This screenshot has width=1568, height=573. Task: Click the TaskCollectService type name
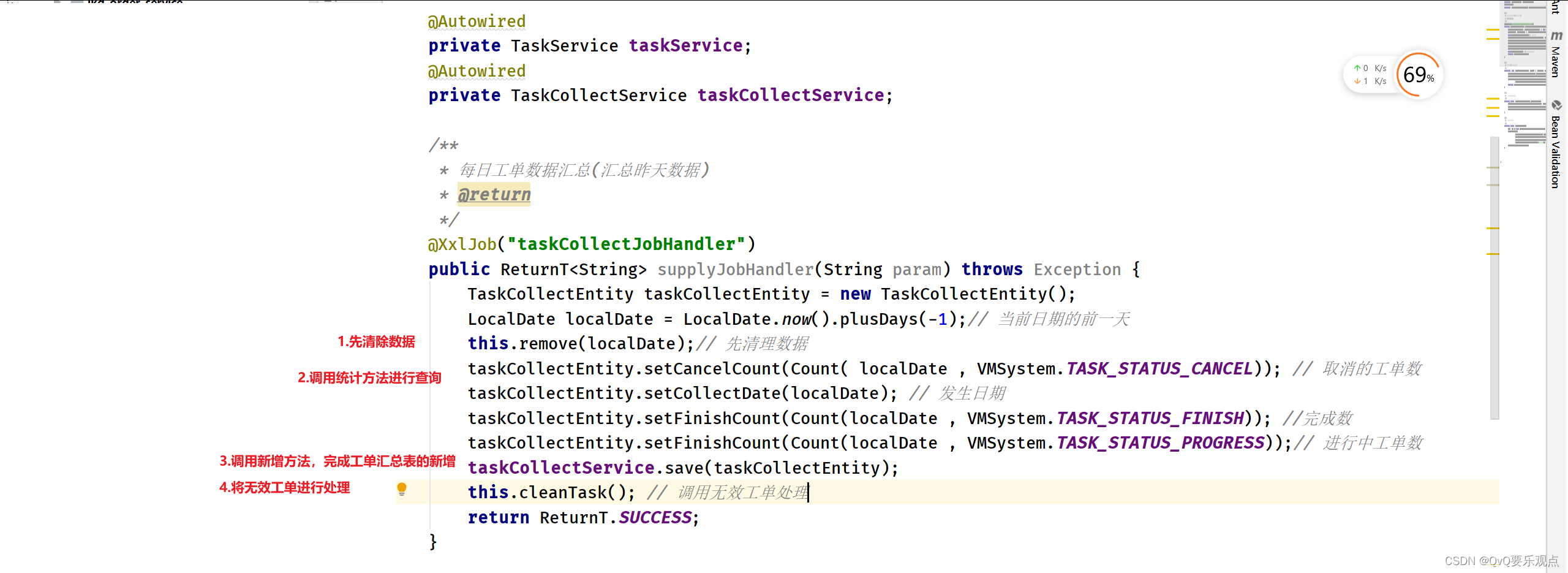pyautogui.click(x=599, y=96)
